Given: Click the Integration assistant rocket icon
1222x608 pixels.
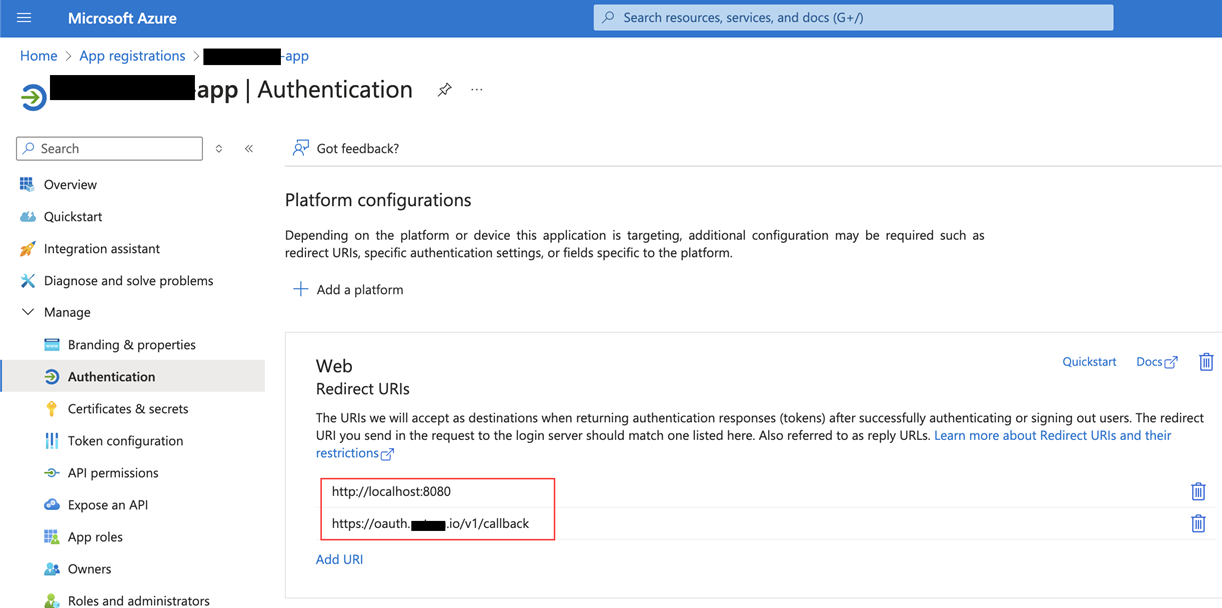Looking at the screenshot, I should 27,249.
